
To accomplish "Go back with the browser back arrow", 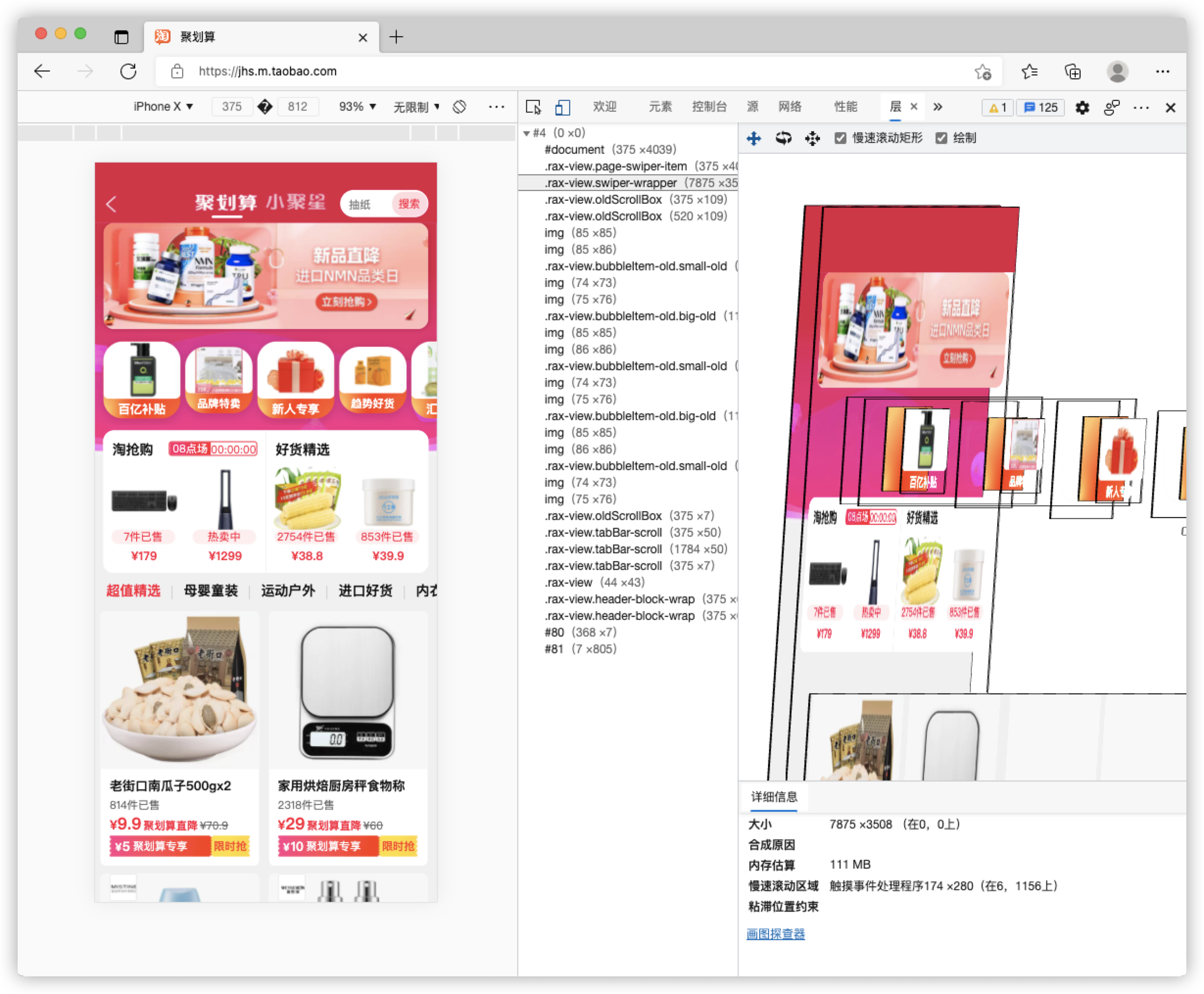I will tap(43, 71).
